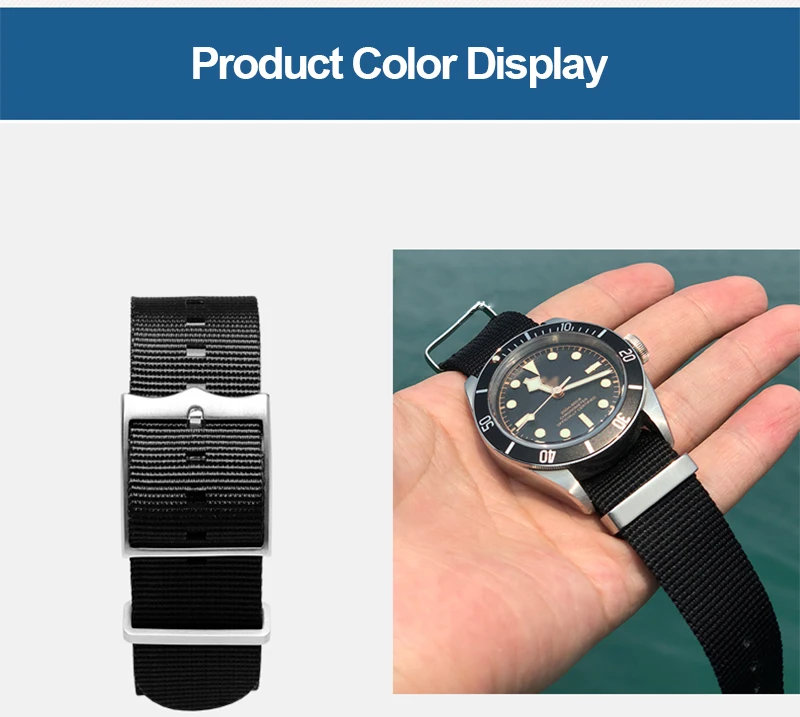
Task: Click the topmost adjustment hole on strap
Action: click(x=195, y=302)
